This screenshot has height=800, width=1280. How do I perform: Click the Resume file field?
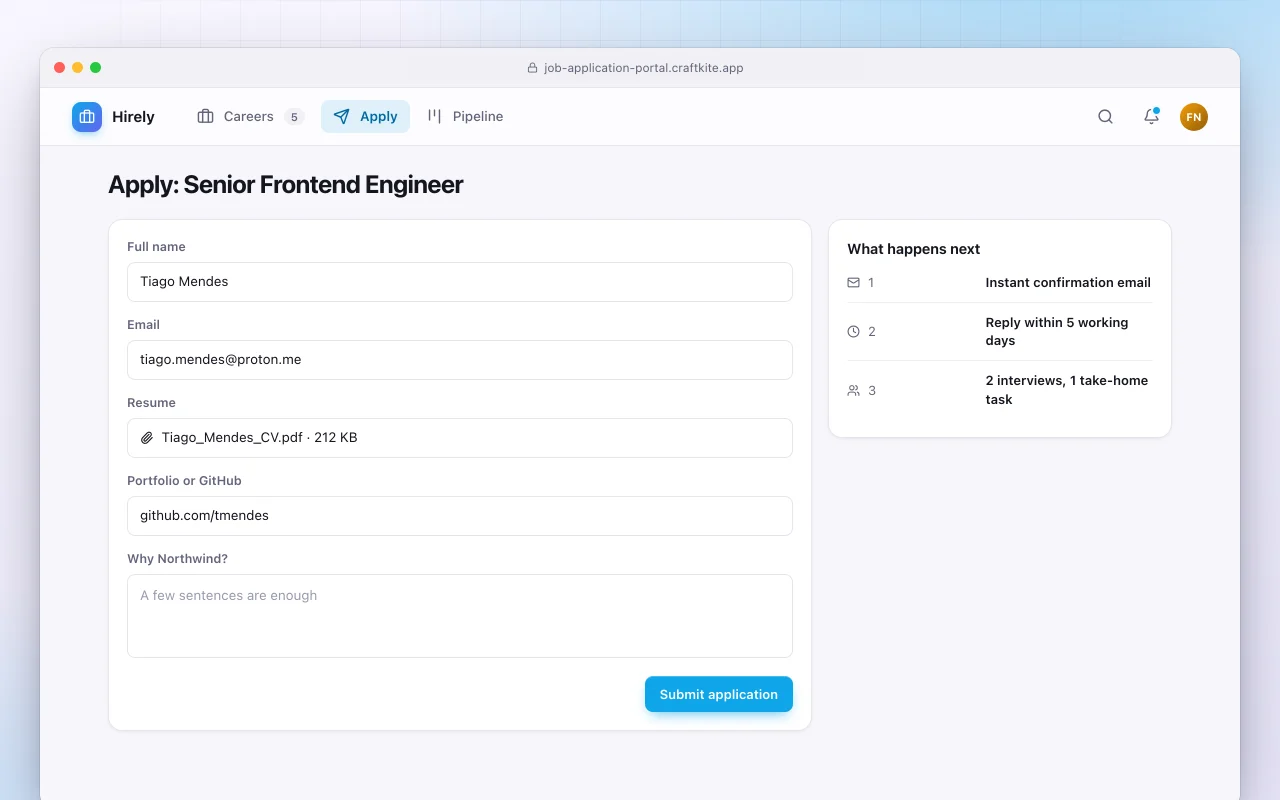pyautogui.click(x=460, y=438)
